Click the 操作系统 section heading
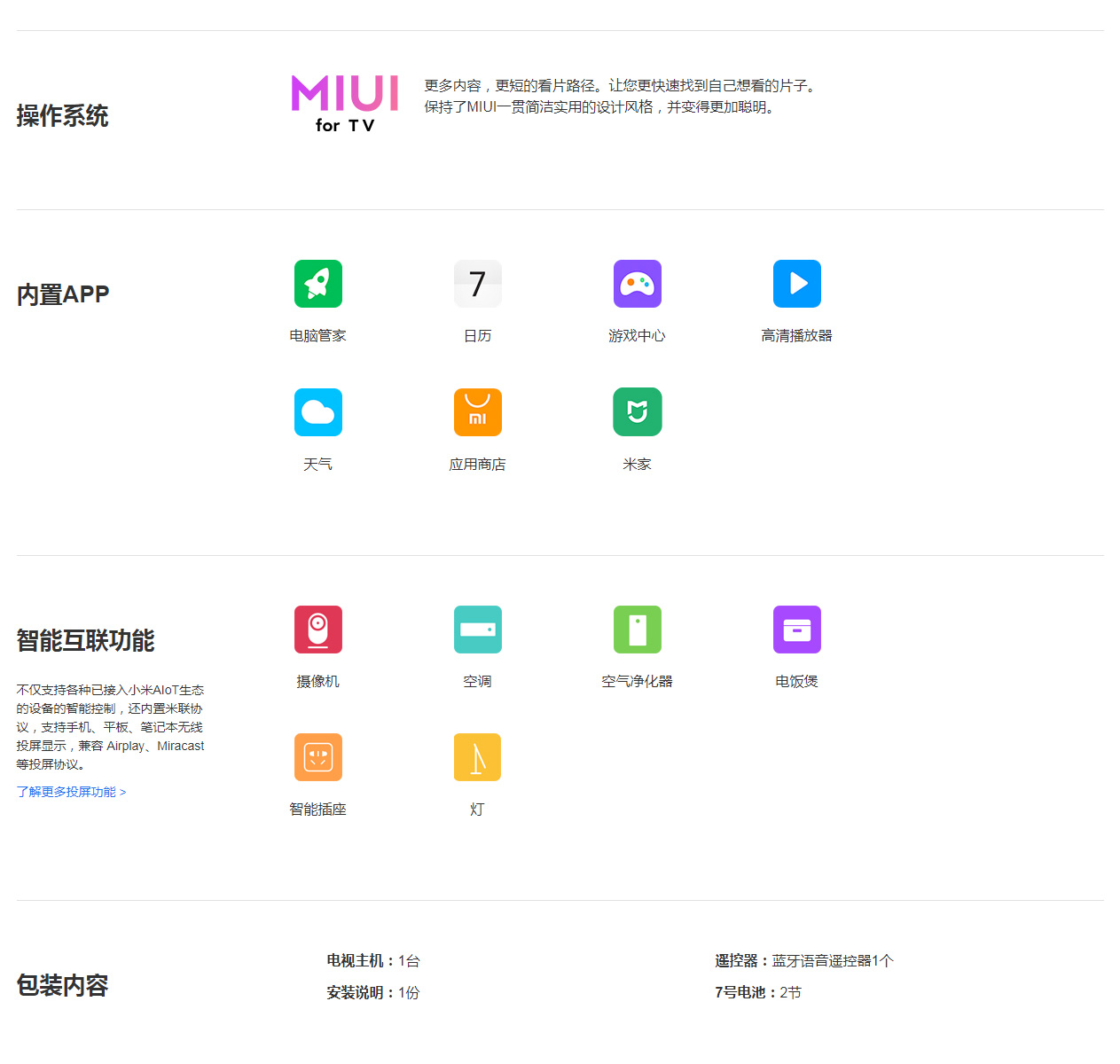The width and height of the screenshot is (1120, 1064). pyautogui.click(x=62, y=116)
